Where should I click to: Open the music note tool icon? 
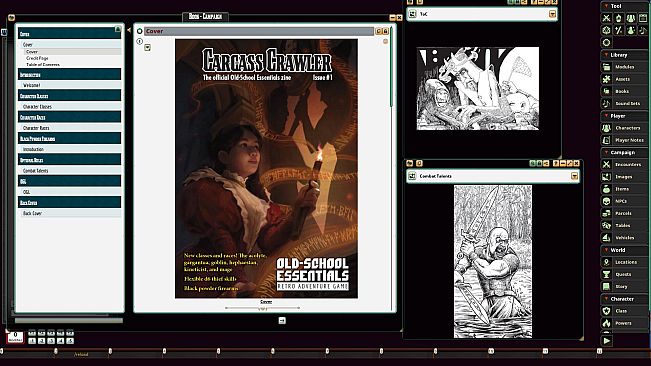(643, 30)
